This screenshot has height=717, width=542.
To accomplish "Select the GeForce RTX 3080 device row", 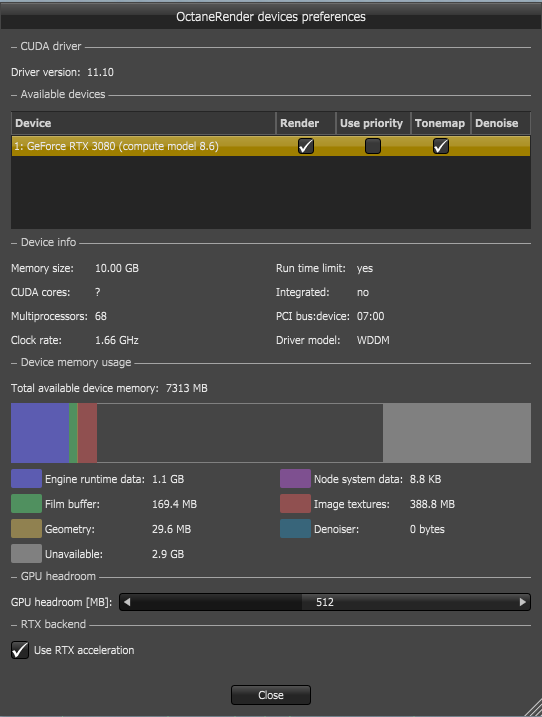I will tap(271, 146).
